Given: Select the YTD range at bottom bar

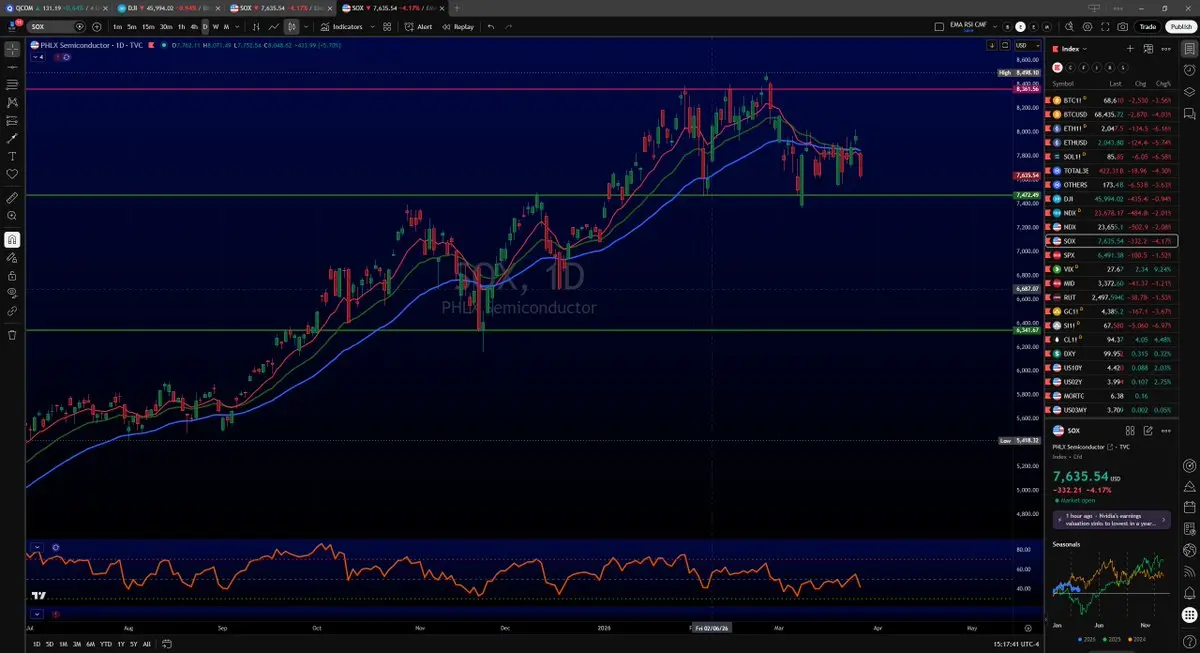Looking at the screenshot, I should pyautogui.click(x=106, y=644).
